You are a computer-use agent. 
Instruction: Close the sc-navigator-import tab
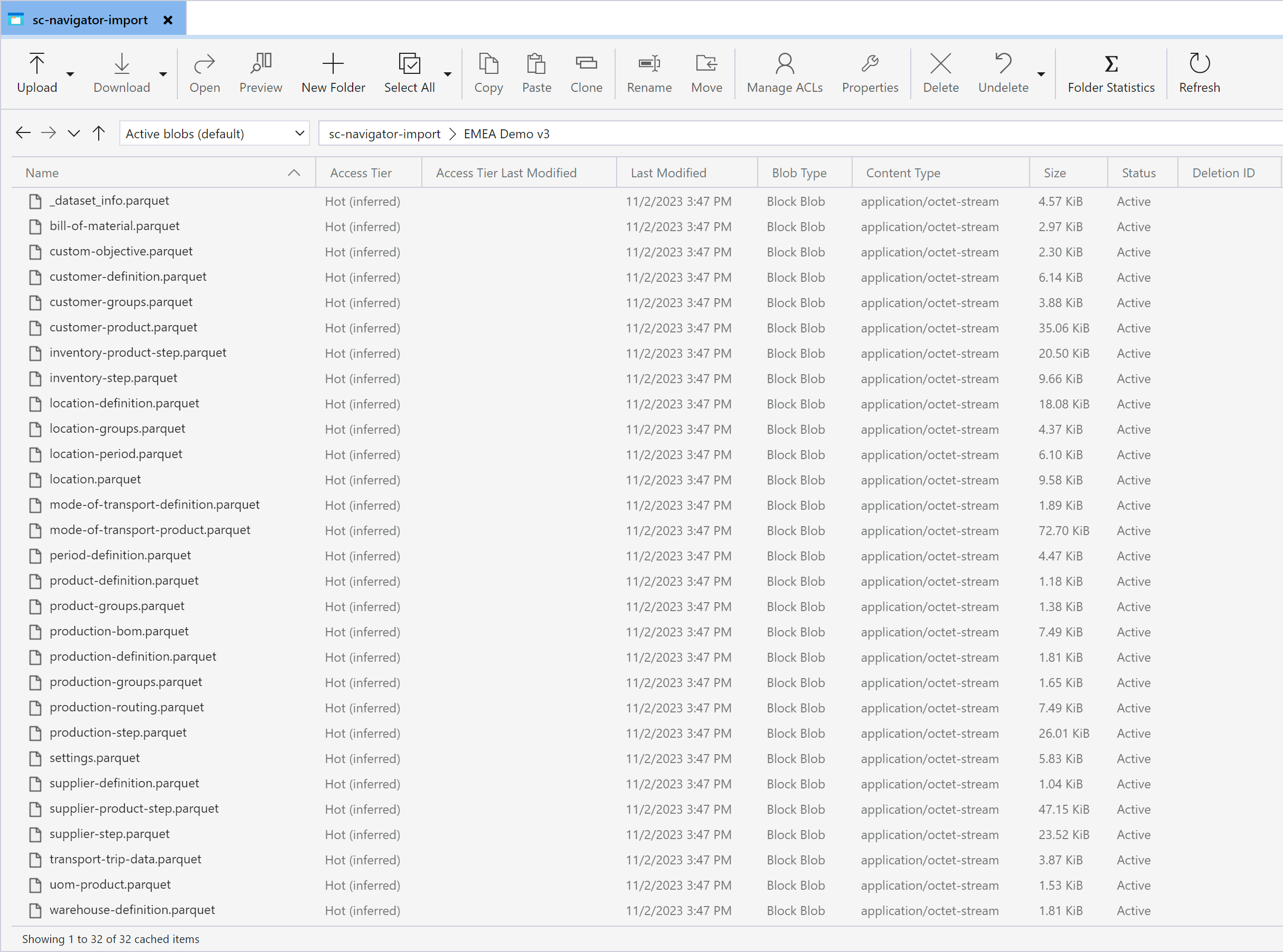[168, 20]
